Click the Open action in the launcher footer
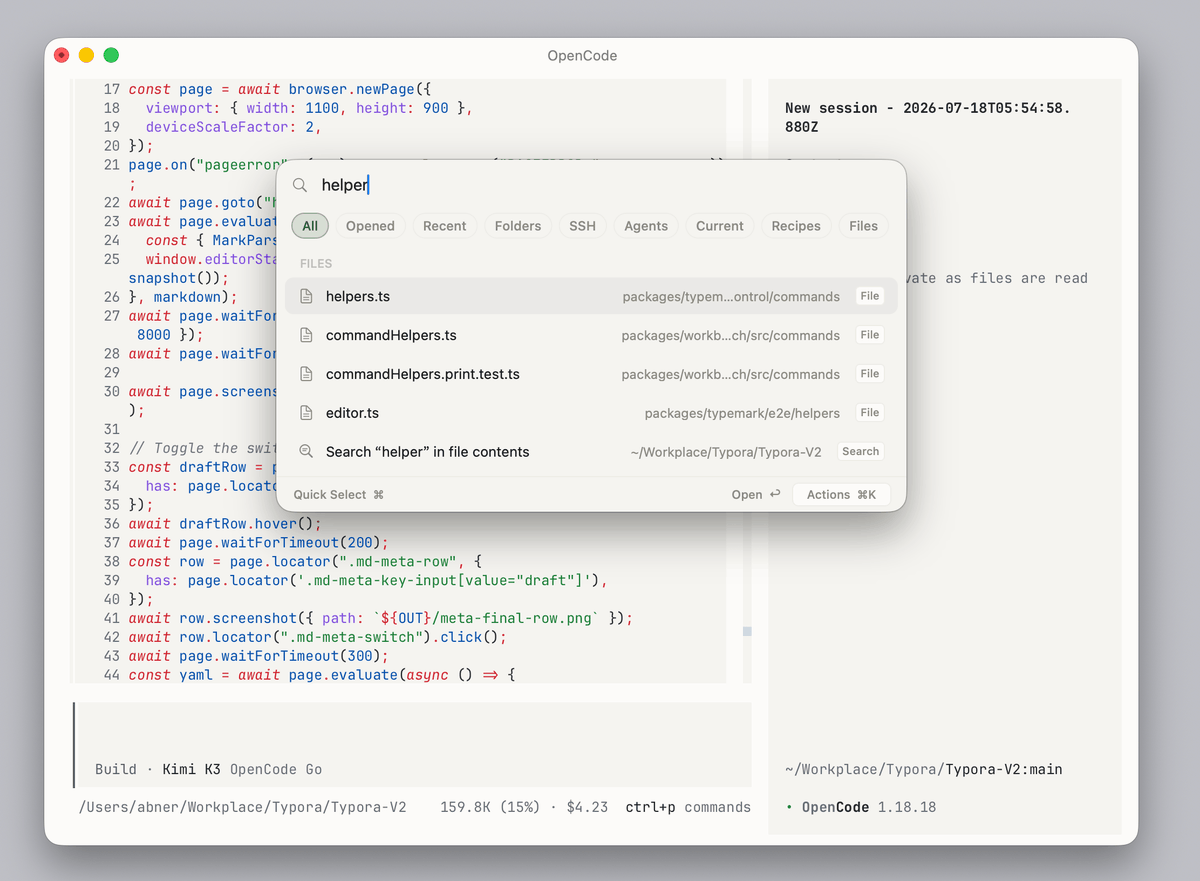The width and height of the screenshot is (1200, 881). click(756, 494)
